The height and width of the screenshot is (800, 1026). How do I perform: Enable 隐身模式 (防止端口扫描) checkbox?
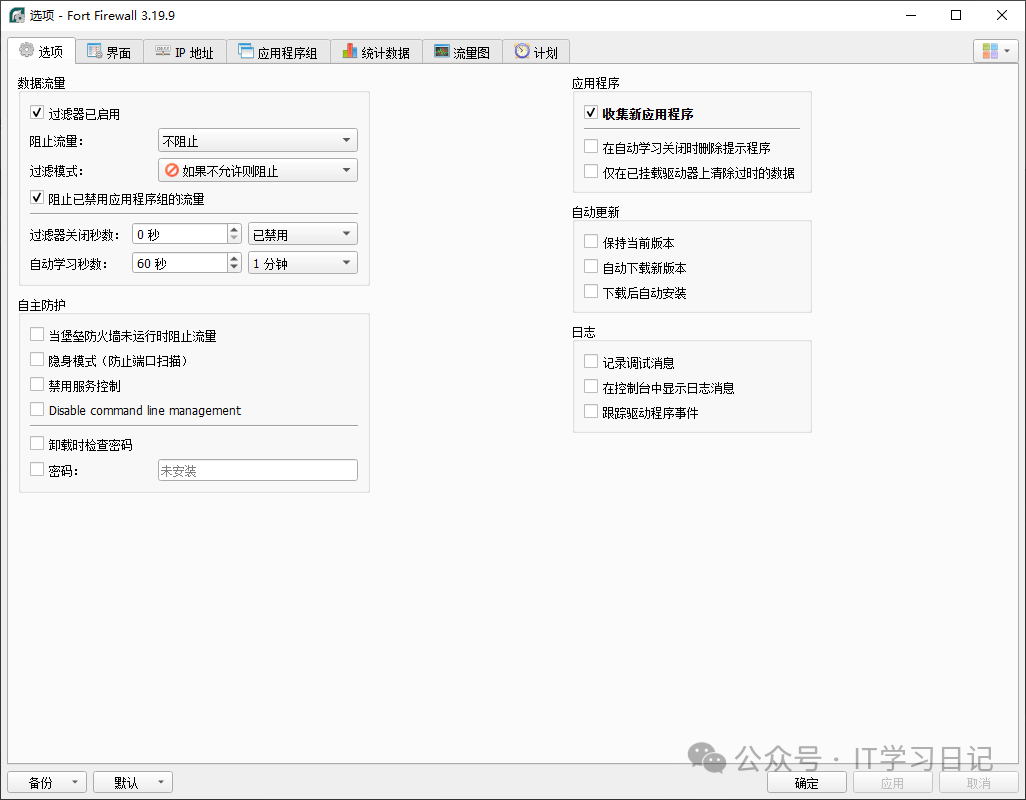coord(38,360)
